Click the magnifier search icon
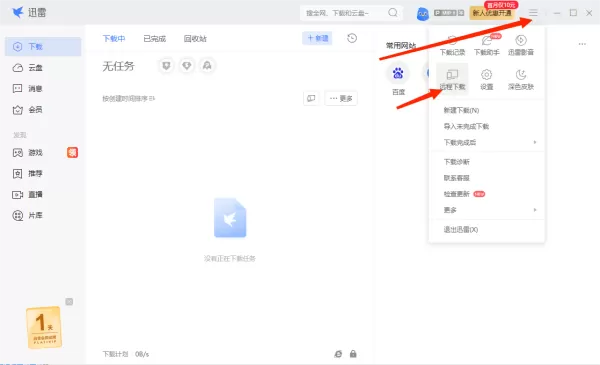Screen dimensions: 600x365 pyautogui.click(x=393, y=13)
